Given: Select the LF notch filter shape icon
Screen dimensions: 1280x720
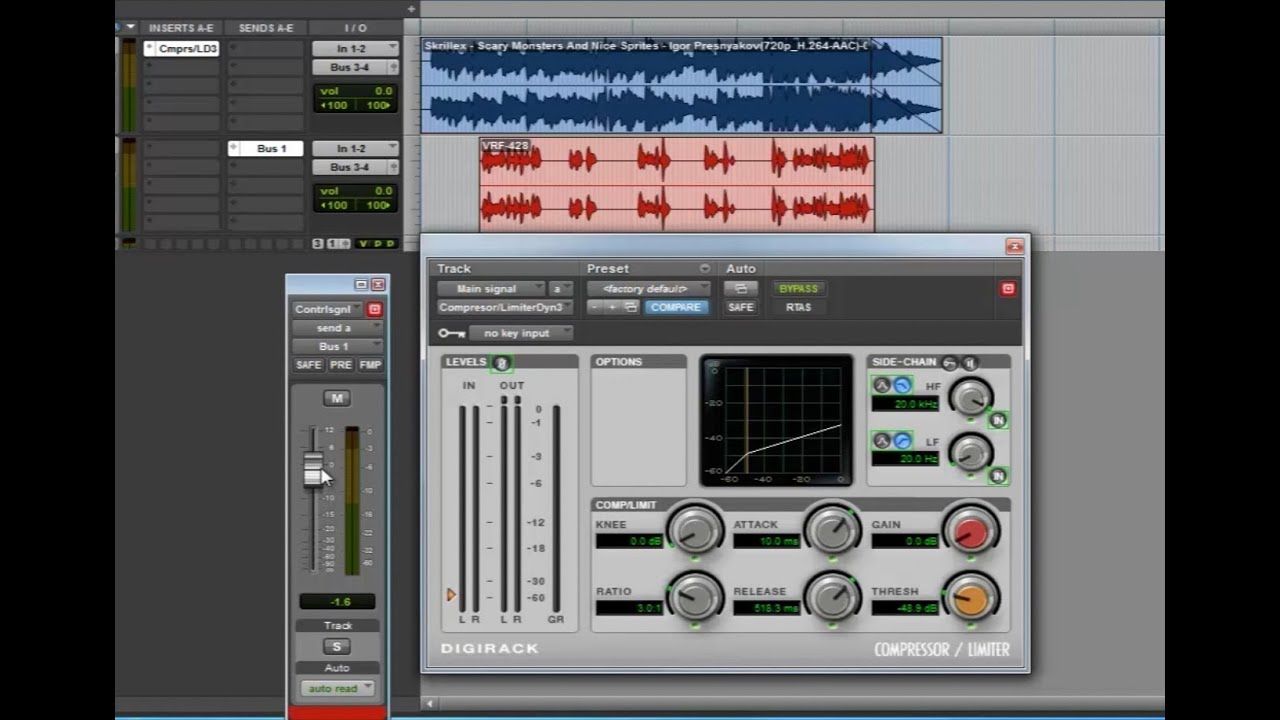Looking at the screenshot, I should tap(882, 441).
